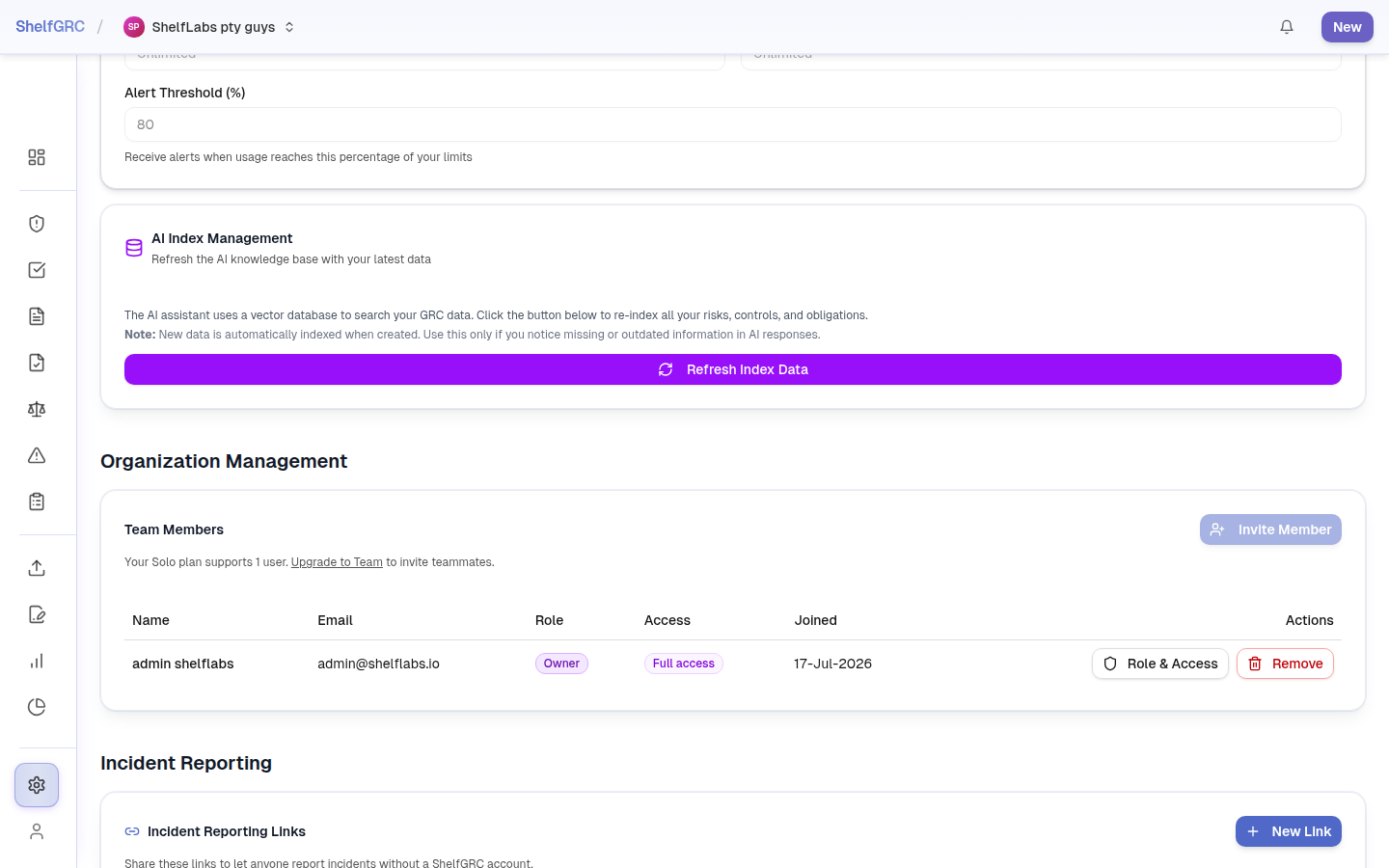Click the AI Index Management database icon
The image size is (1389, 868).
[x=134, y=248]
